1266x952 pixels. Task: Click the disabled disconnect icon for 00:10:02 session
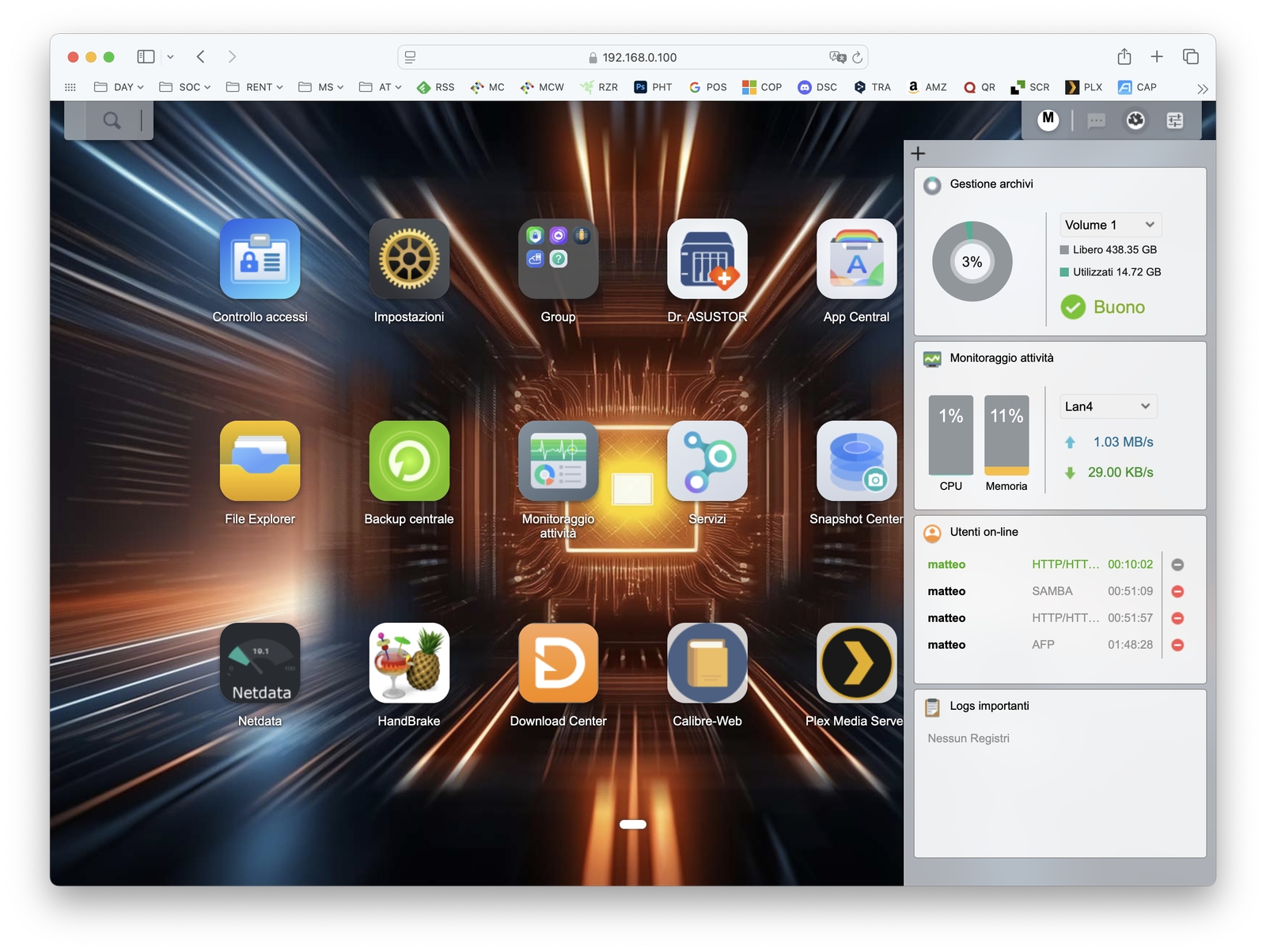coord(1177,564)
